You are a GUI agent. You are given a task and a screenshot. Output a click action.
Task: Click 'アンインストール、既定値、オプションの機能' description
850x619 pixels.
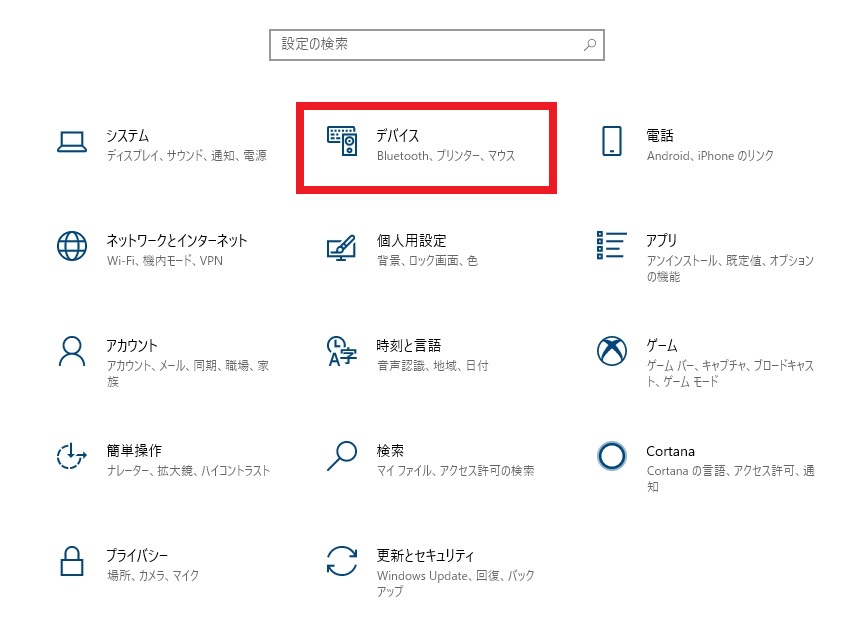tap(730, 268)
